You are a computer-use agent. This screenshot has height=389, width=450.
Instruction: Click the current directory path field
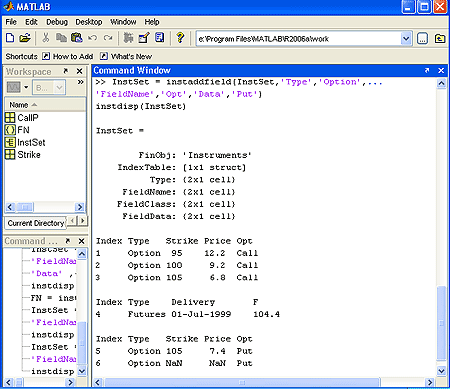pos(298,39)
